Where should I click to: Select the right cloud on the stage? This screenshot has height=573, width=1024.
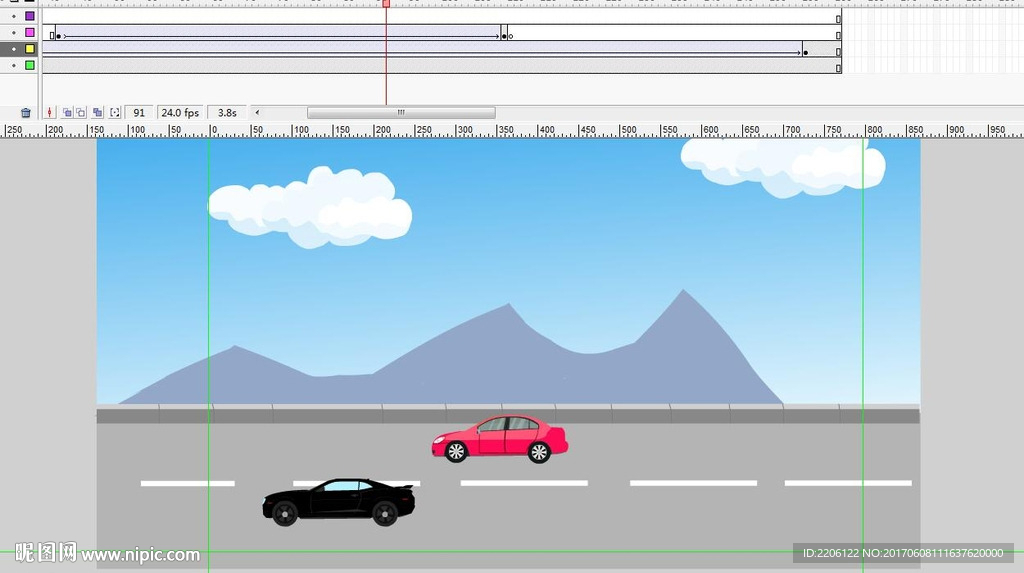[783, 166]
